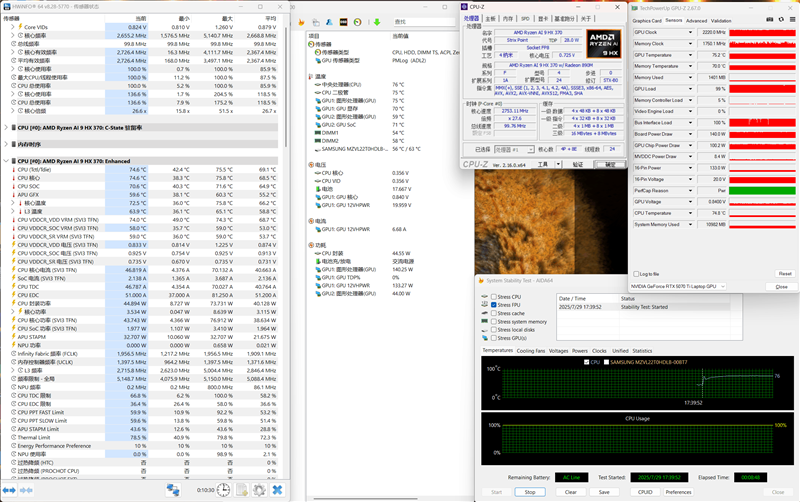
Task: Open the RTX 5070 Ti GPU selection dropdown
Action: tap(678, 287)
